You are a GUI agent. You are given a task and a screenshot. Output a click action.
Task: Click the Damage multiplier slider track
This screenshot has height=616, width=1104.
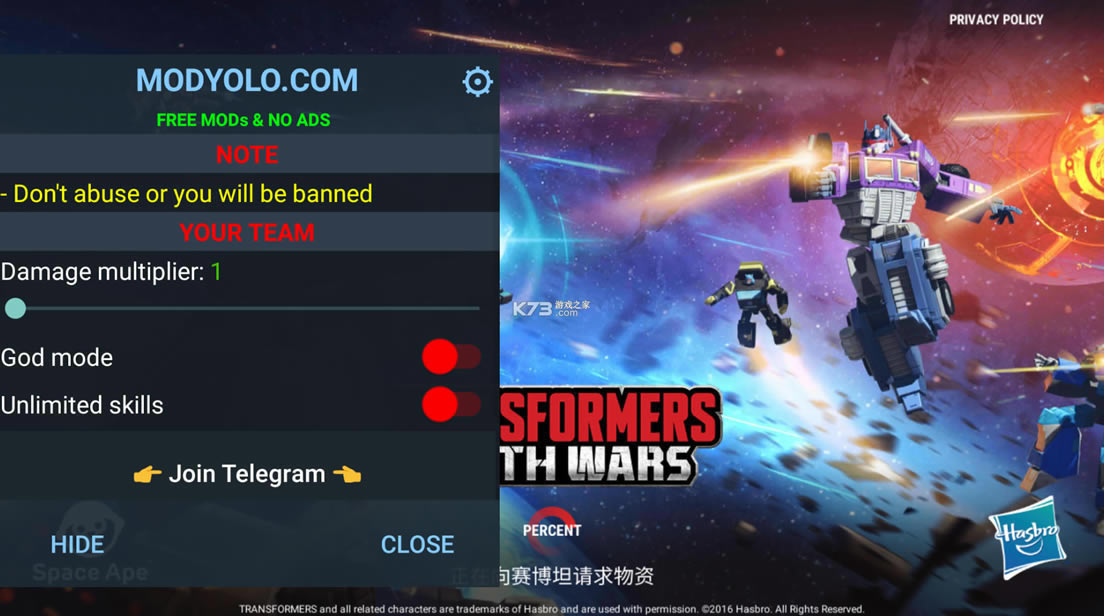[242, 308]
